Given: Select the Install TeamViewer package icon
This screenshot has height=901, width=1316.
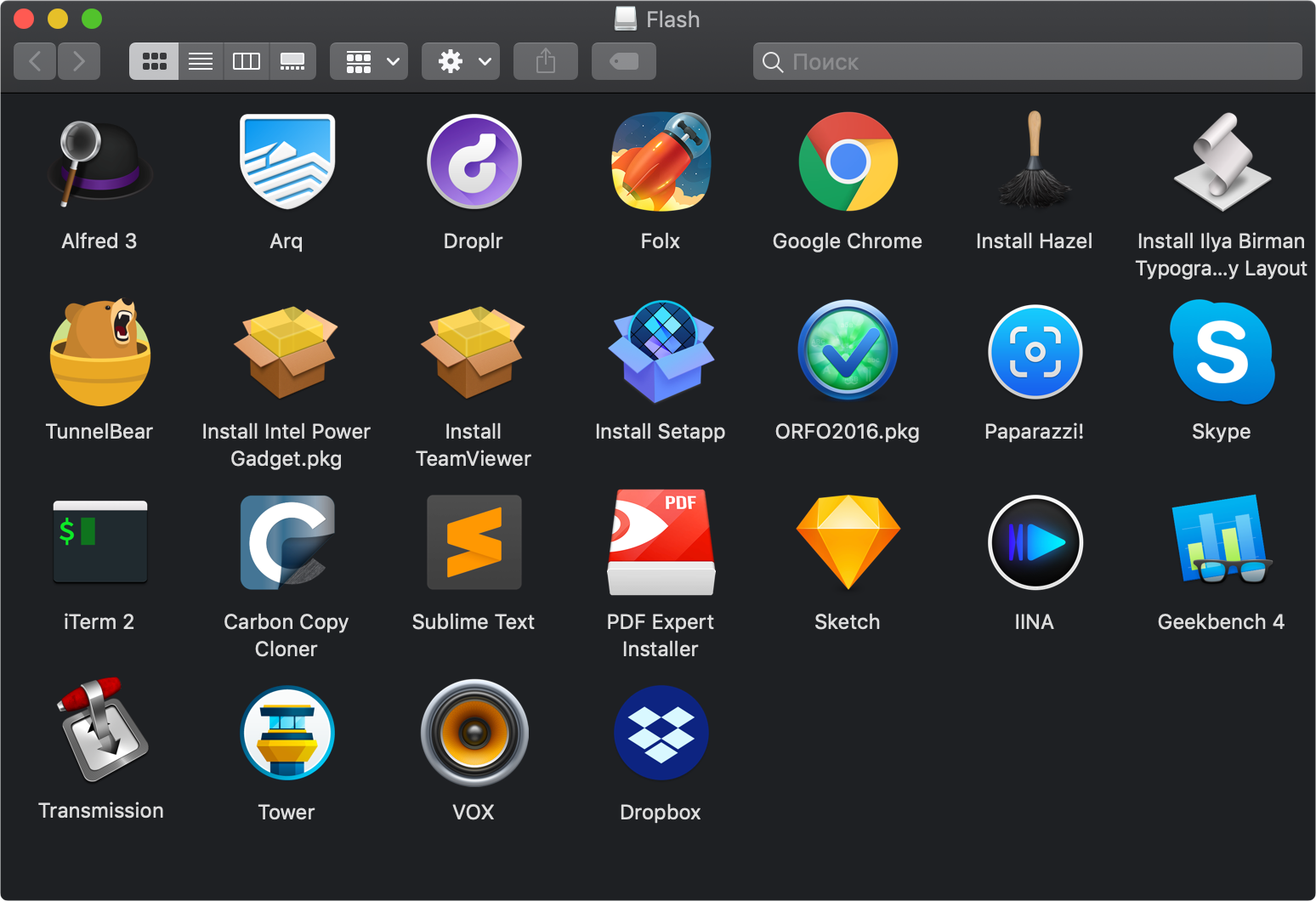Looking at the screenshot, I should 474,352.
